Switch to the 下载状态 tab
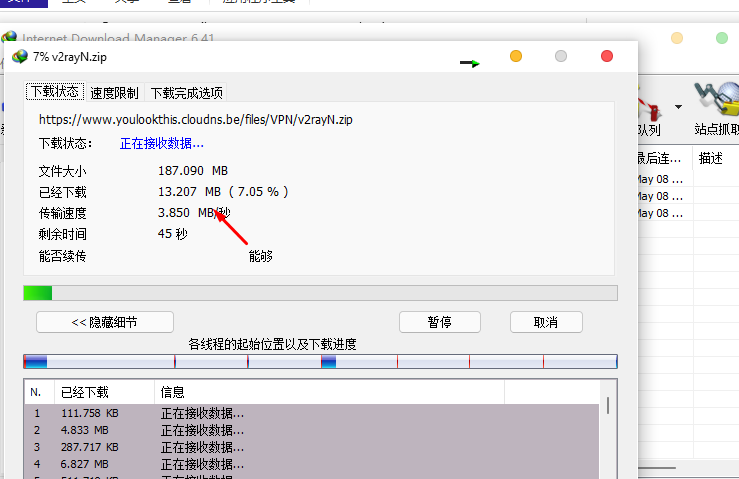739x479 pixels. point(55,91)
